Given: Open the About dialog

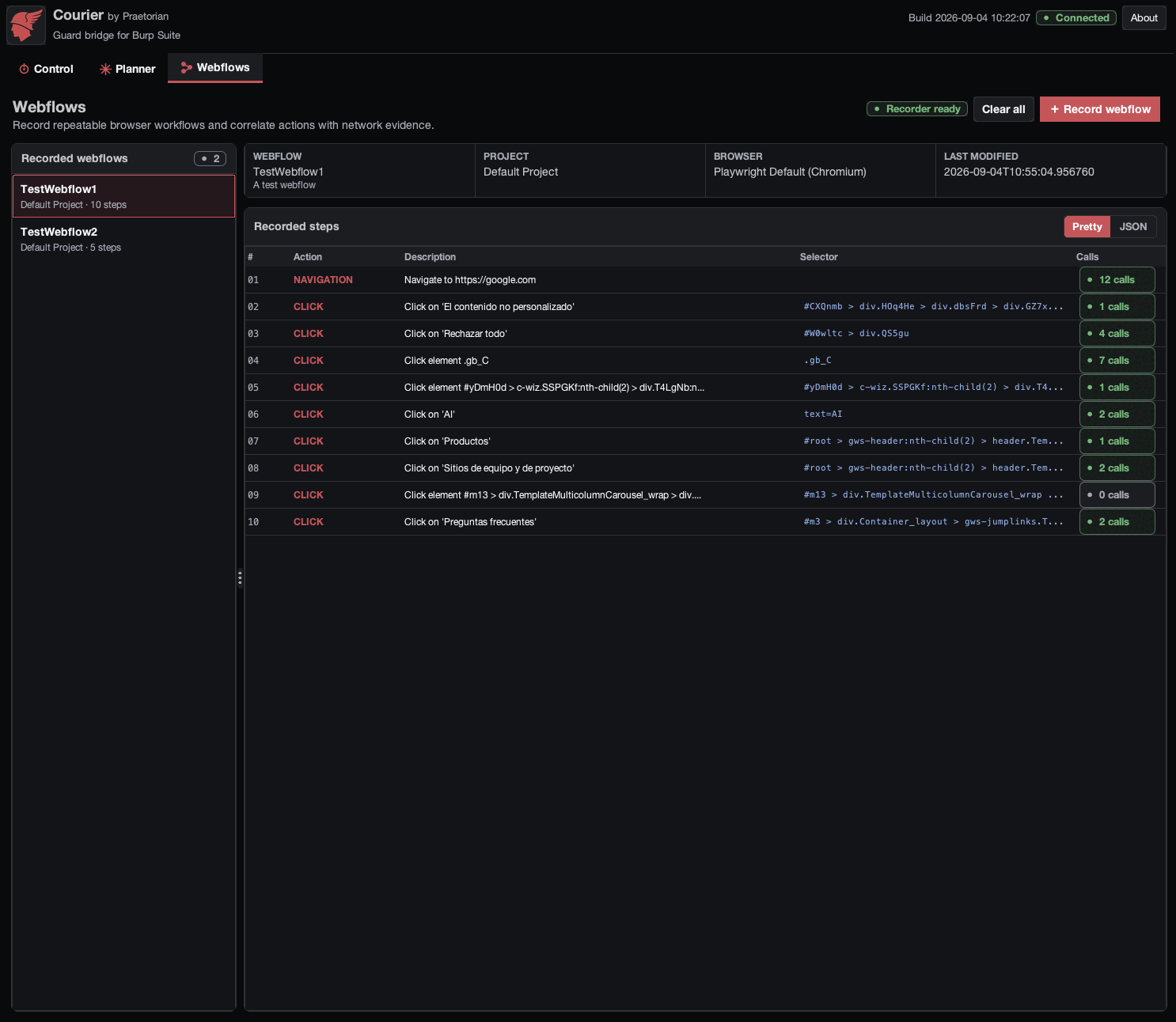Looking at the screenshot, I should click(x=1144, y=17).
